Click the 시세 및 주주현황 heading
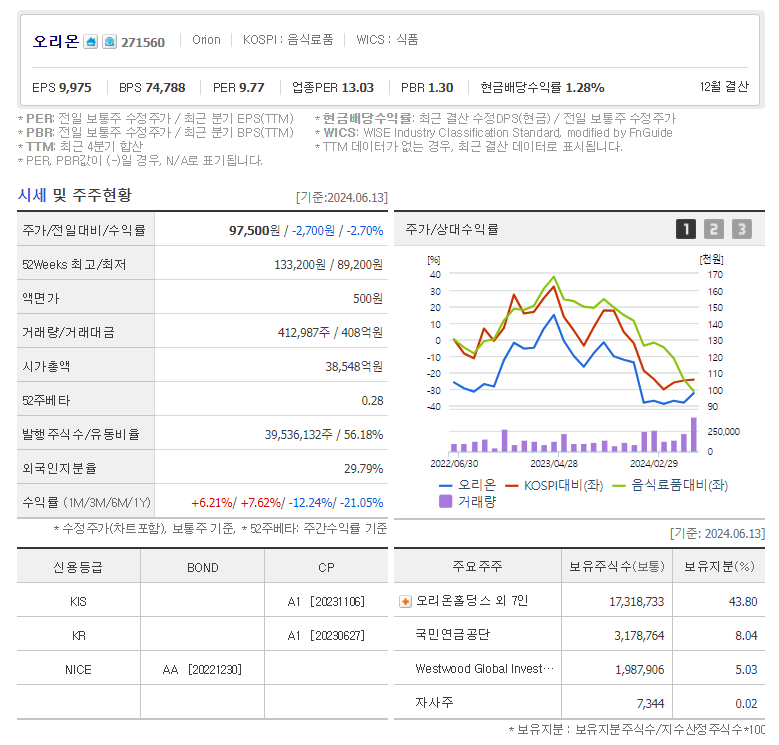This screenshot has width=779, height=745. (x=75, y=195)
